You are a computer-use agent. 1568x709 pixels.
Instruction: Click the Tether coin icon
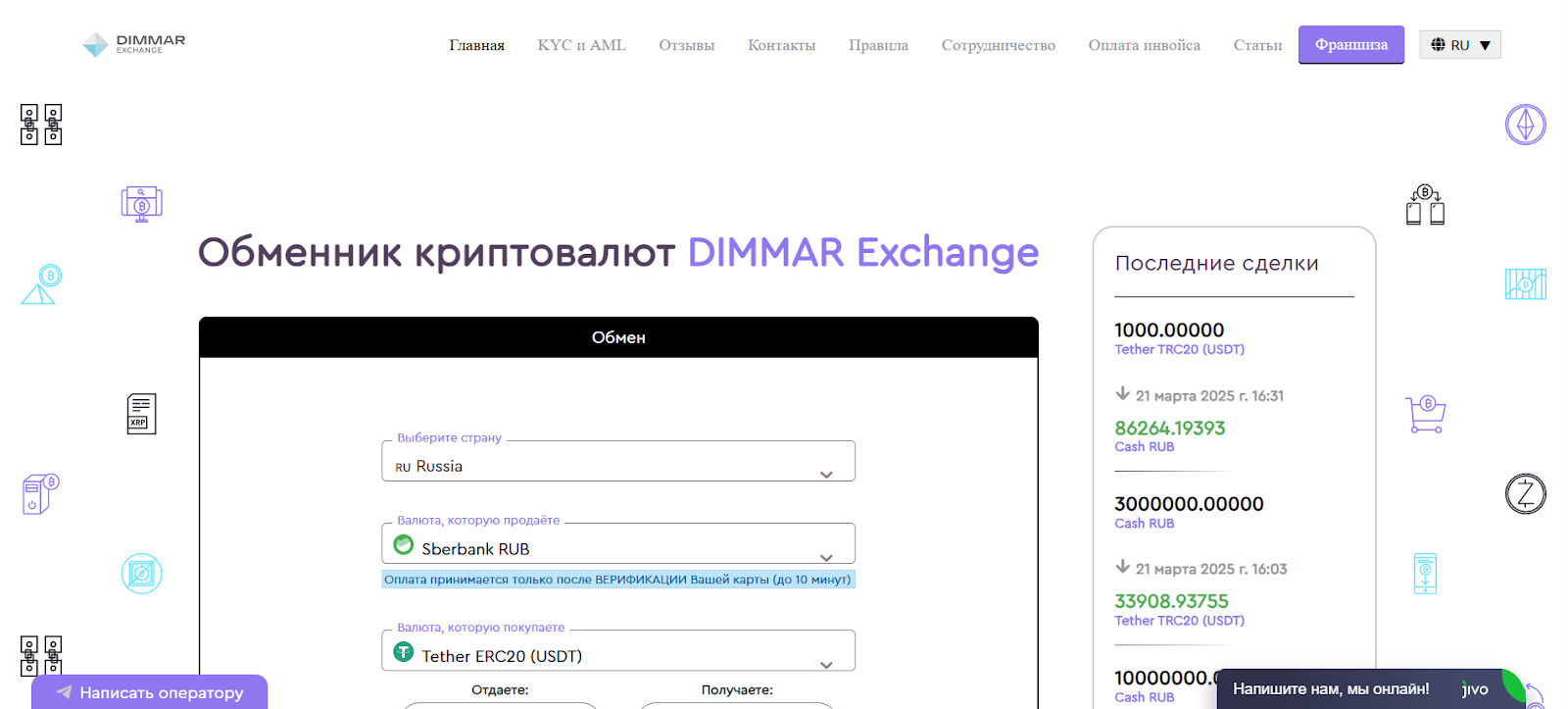403,651
